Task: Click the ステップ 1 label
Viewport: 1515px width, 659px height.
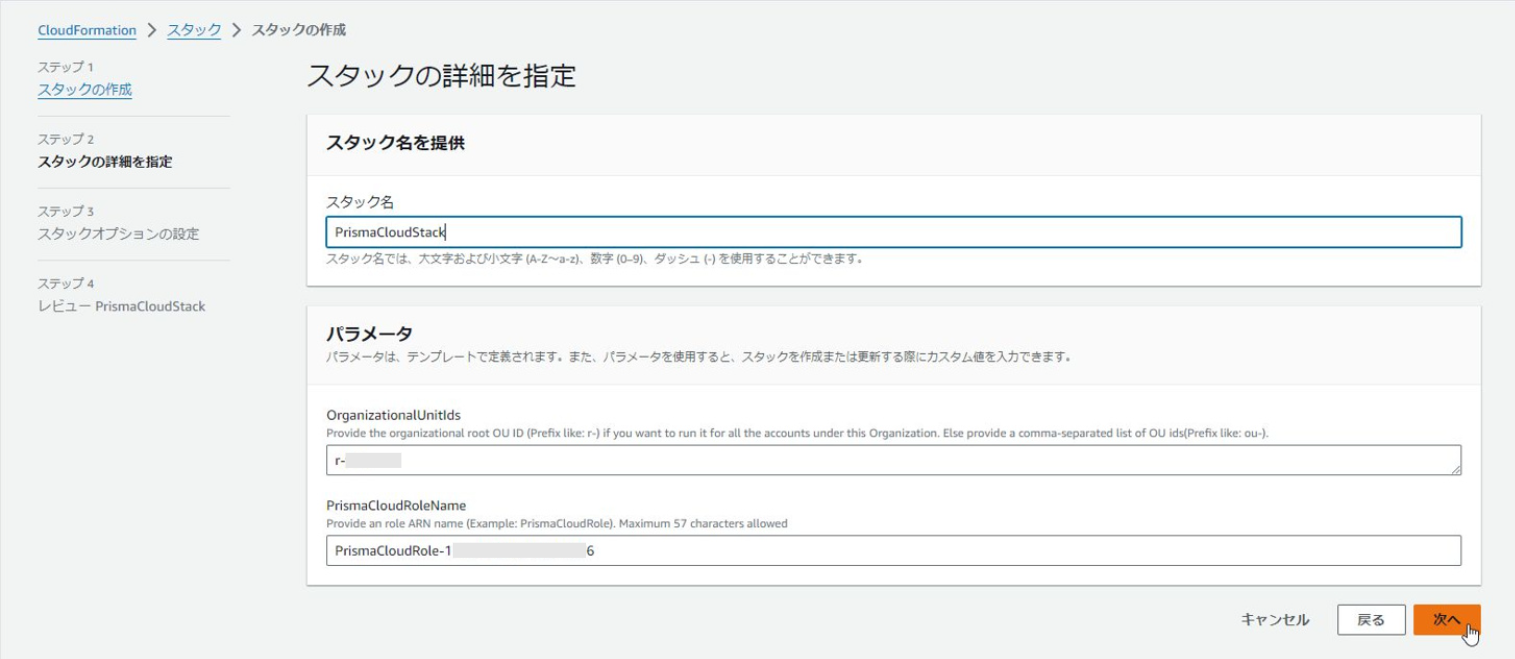Action: tap(65, 67)
